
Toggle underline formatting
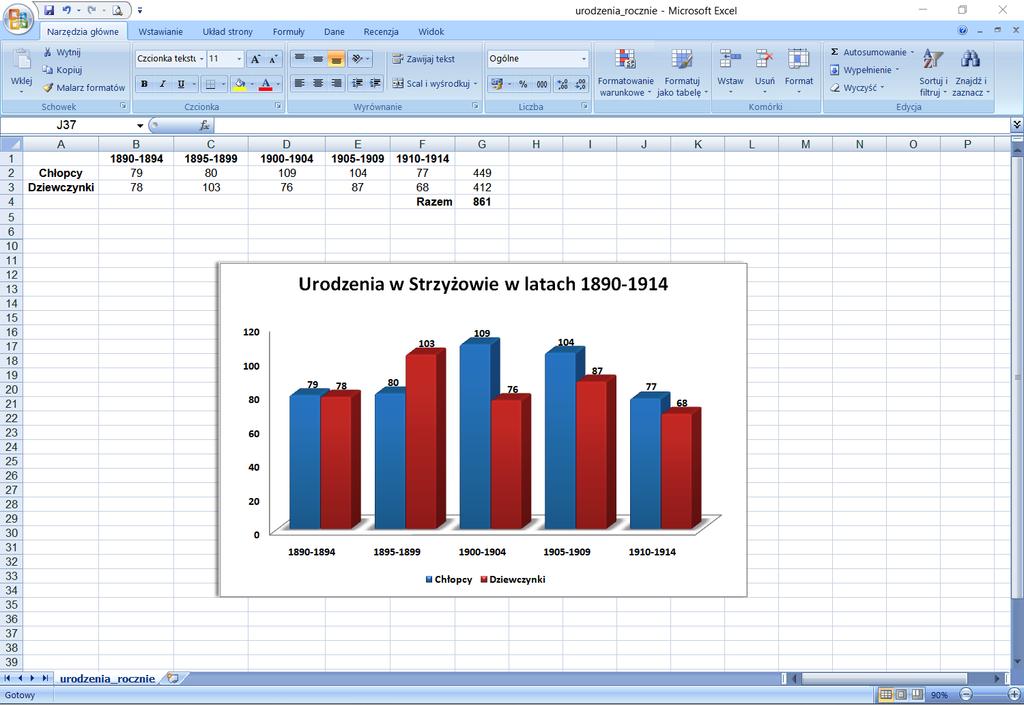[180, 84]
